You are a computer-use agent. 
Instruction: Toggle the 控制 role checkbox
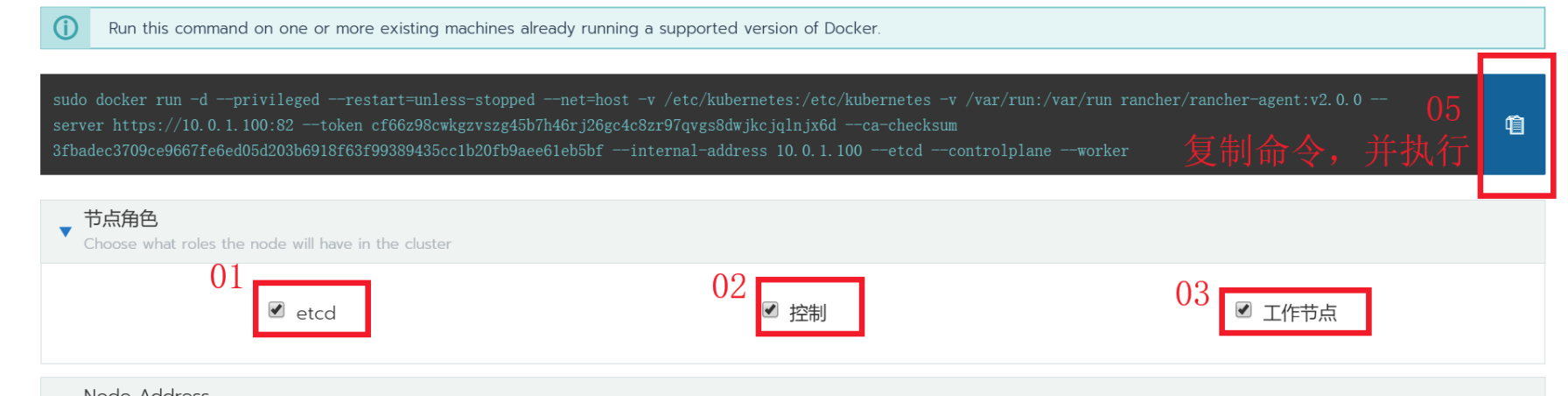pyautogui.click(x=770, y=310)
